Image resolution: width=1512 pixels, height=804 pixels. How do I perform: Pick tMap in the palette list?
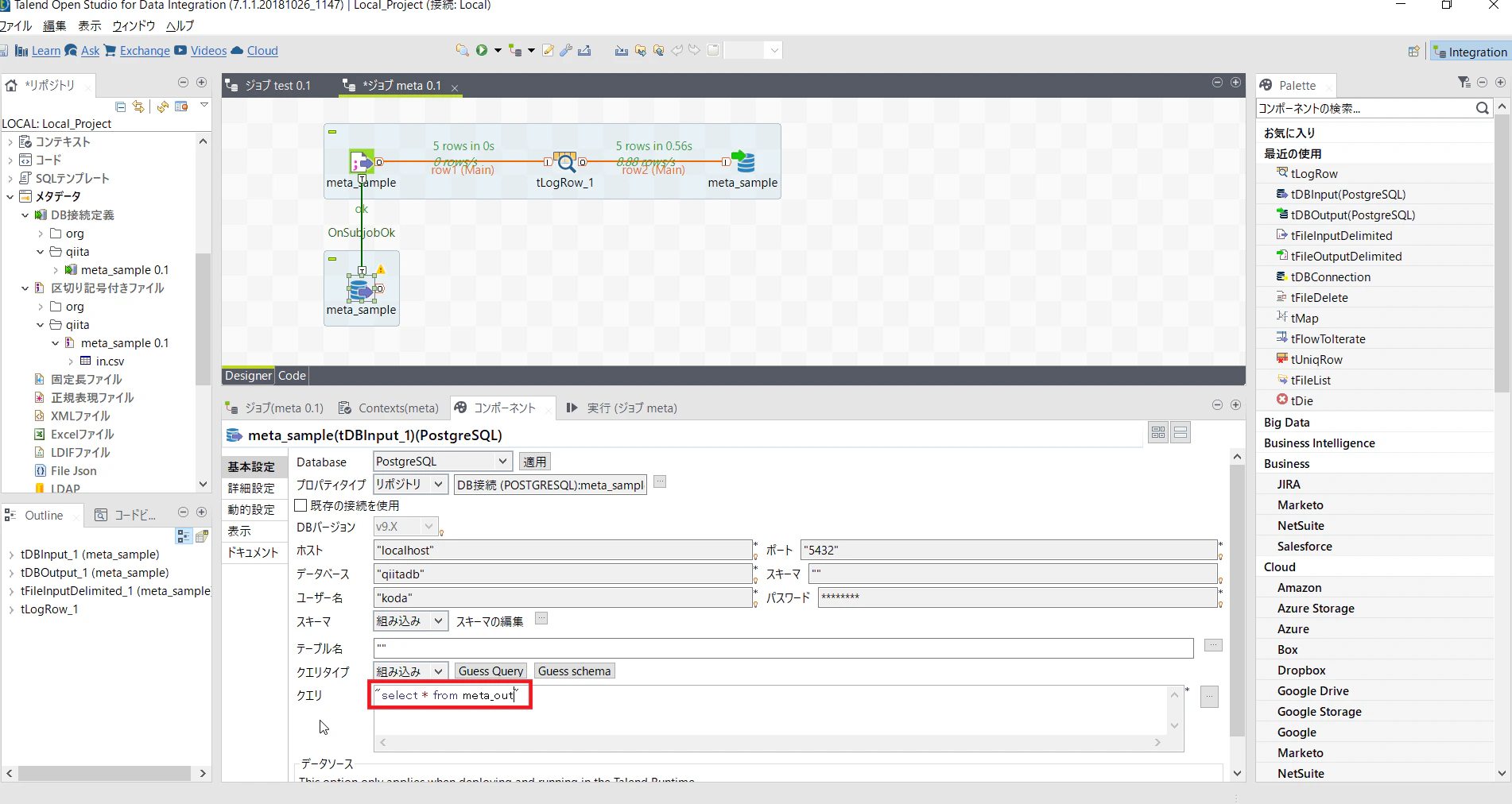click(x=1304, y=318)
